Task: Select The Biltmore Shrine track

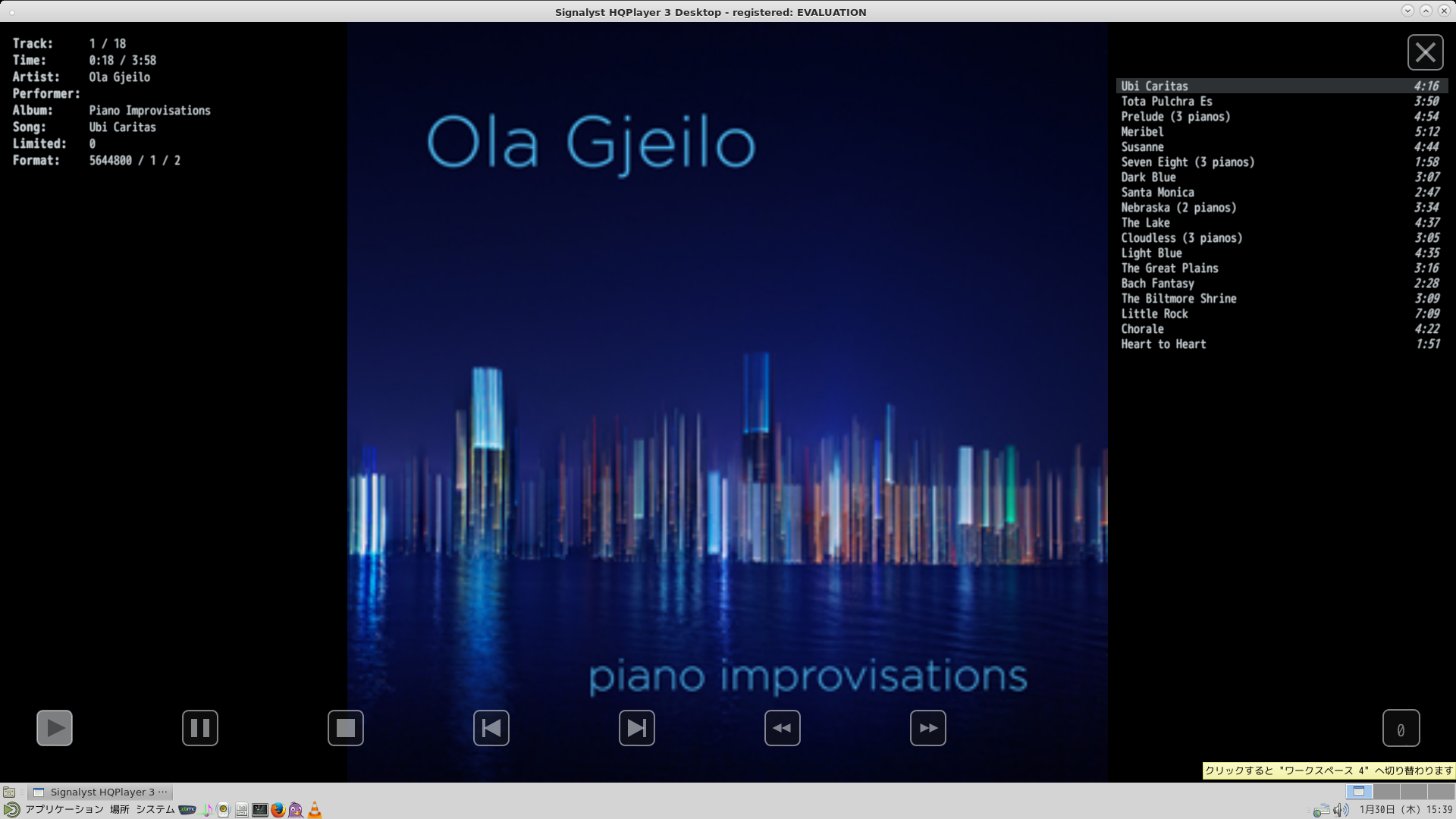Action: pyautogui.click(x=1282, y=298)
